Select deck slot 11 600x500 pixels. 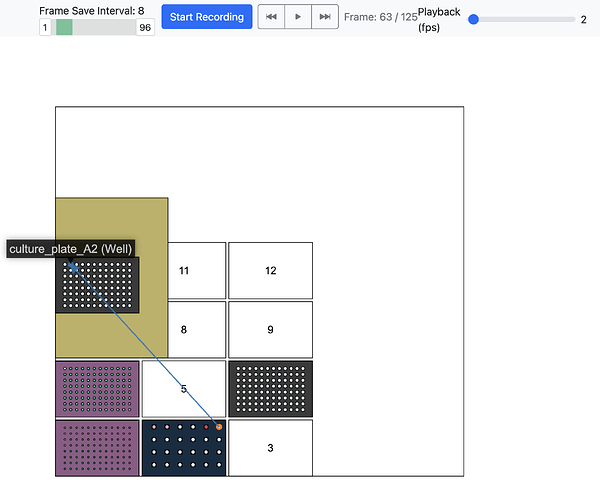tap(184, 270)
